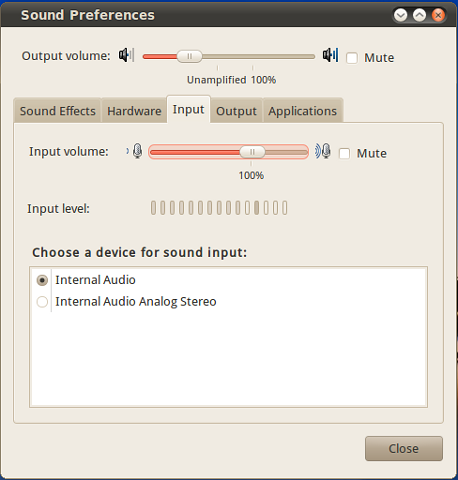Click the Close button
This screenshot has height=480, width=458.
point(404,449)
